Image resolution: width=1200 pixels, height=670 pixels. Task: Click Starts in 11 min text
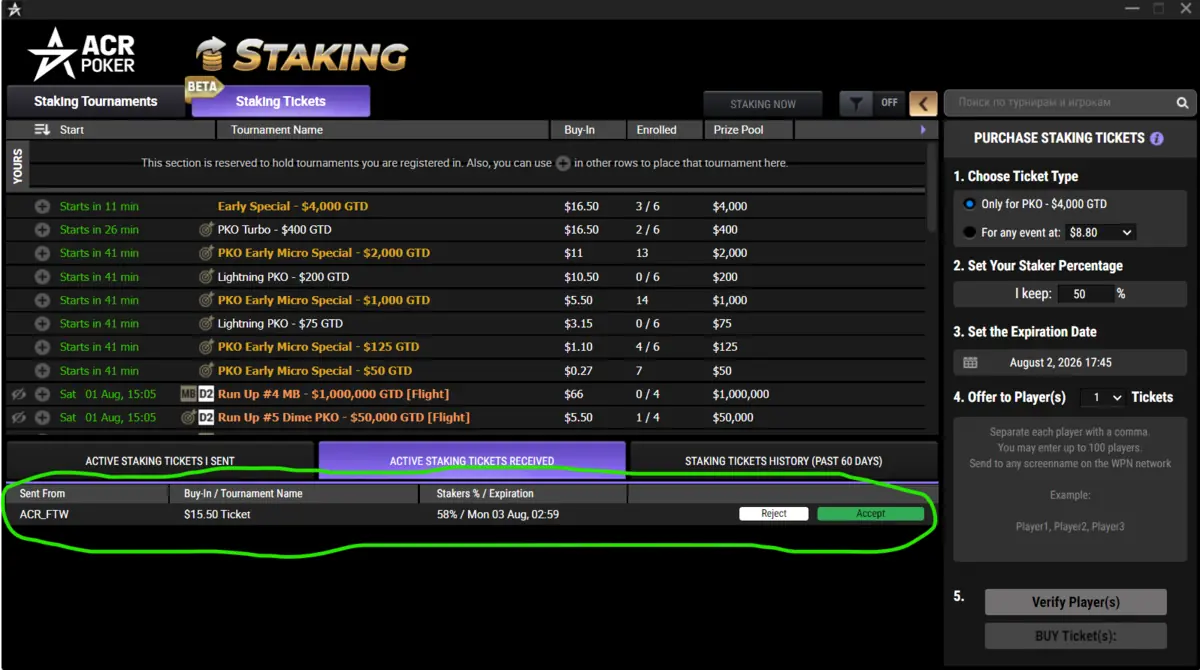[99, 206]
